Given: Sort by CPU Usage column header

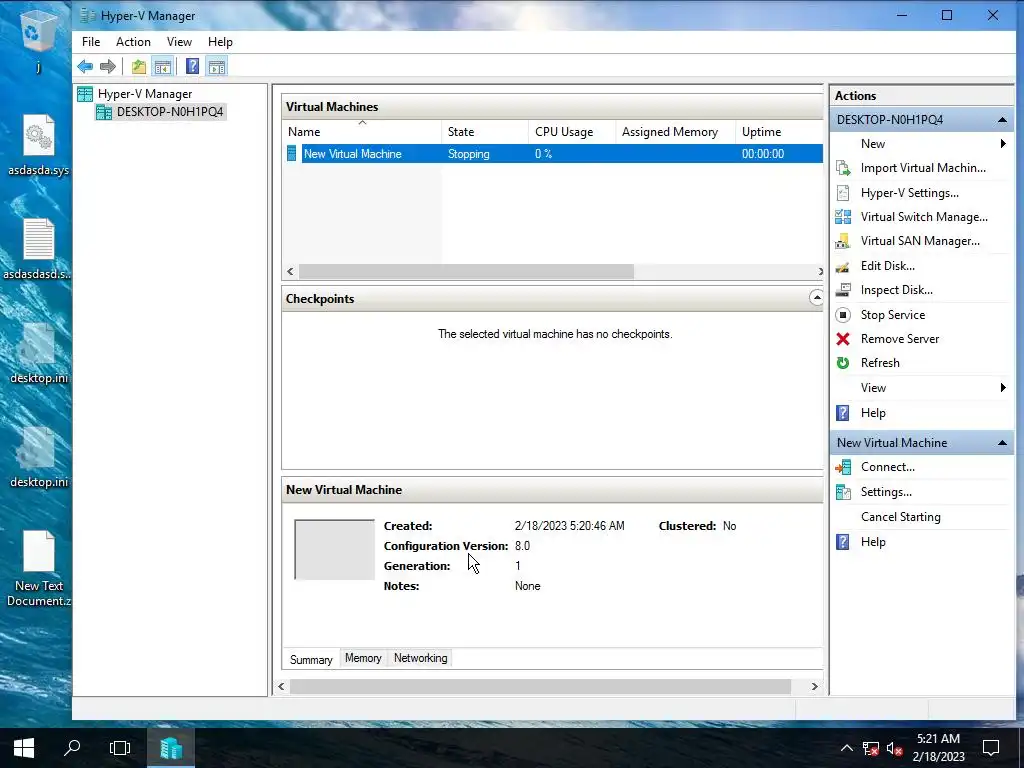Looking at the screenshot, I should pyautogui.click(x=571, y=132).
